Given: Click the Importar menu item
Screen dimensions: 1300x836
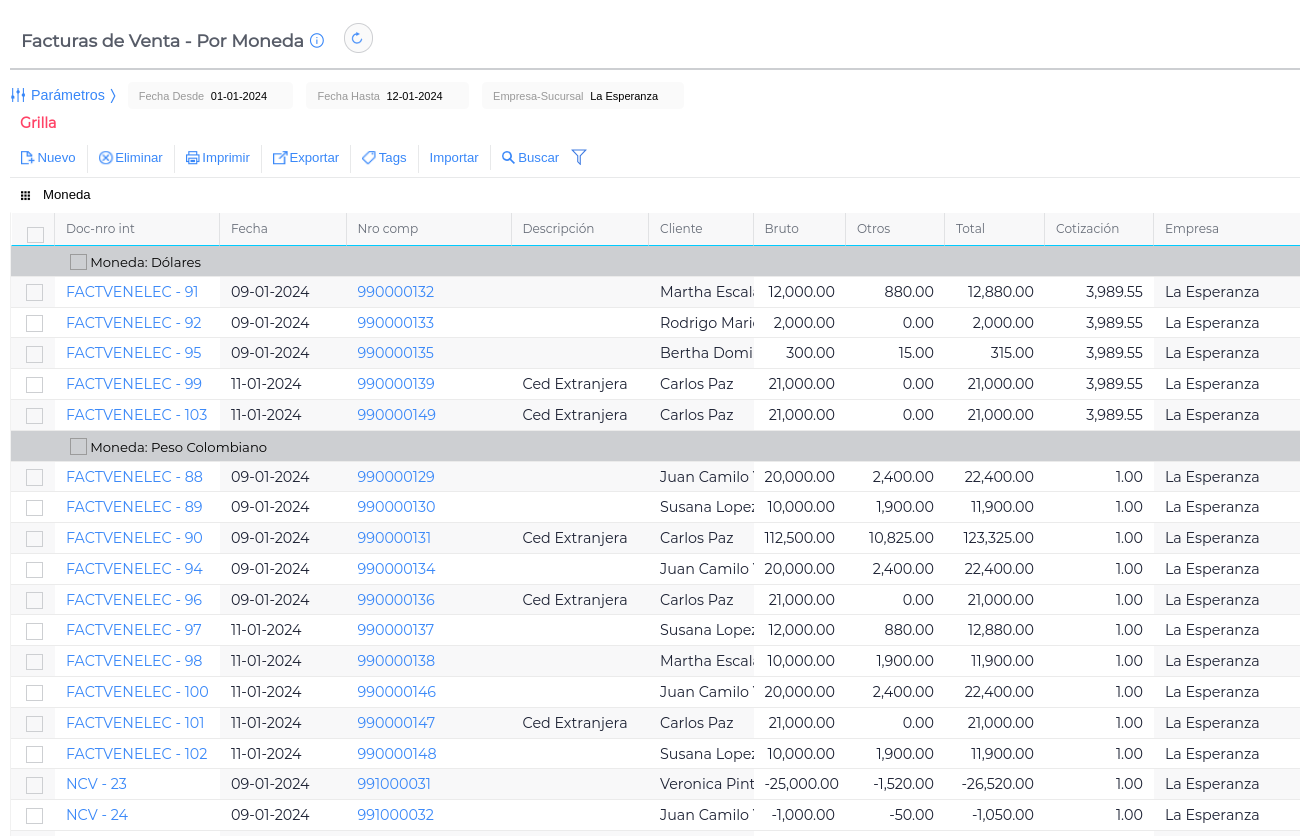Looking at the screenshot, I should [454, 158].
